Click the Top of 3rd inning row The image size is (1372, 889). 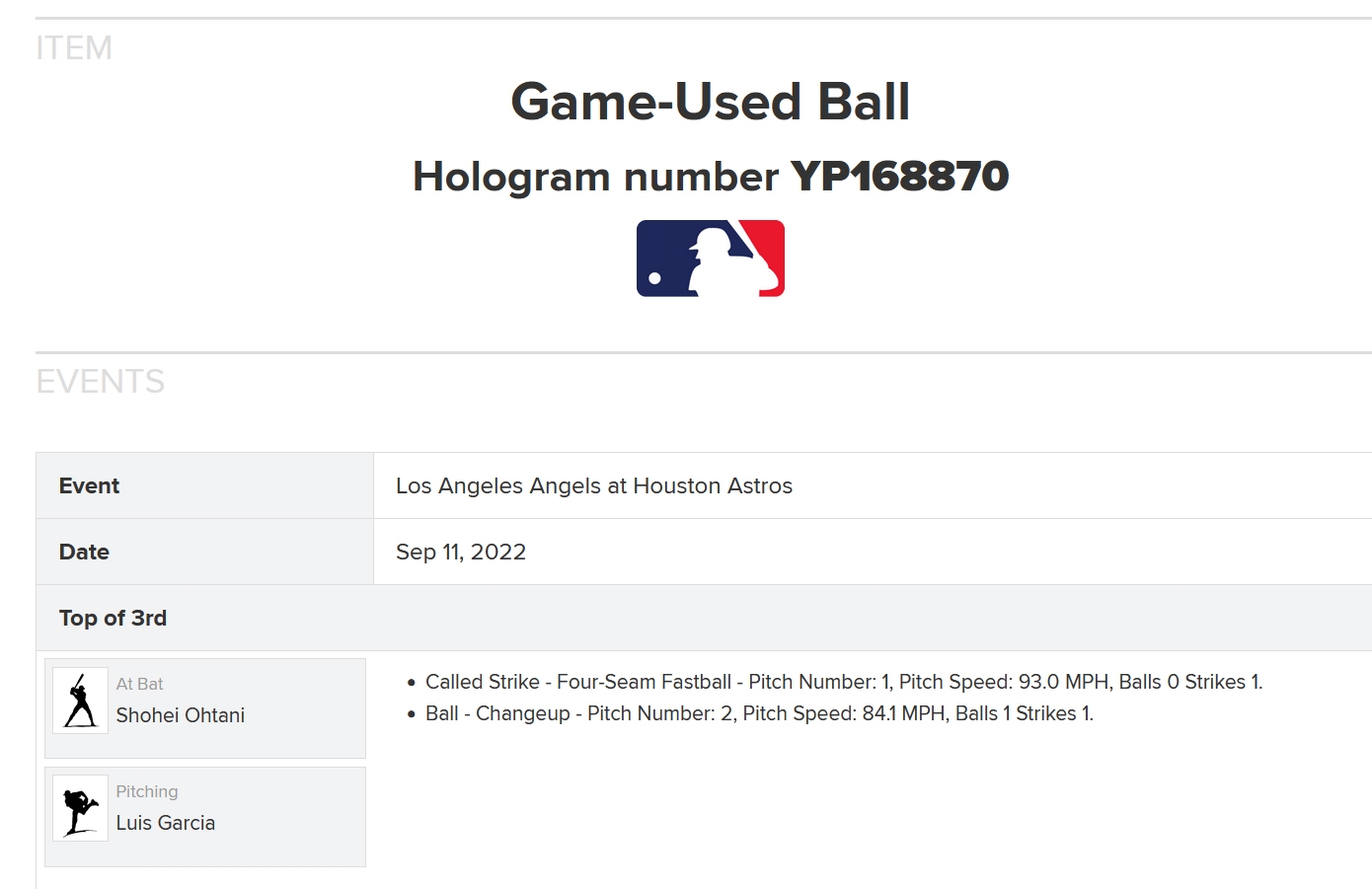pyautogui.click(x=704, y=618)
